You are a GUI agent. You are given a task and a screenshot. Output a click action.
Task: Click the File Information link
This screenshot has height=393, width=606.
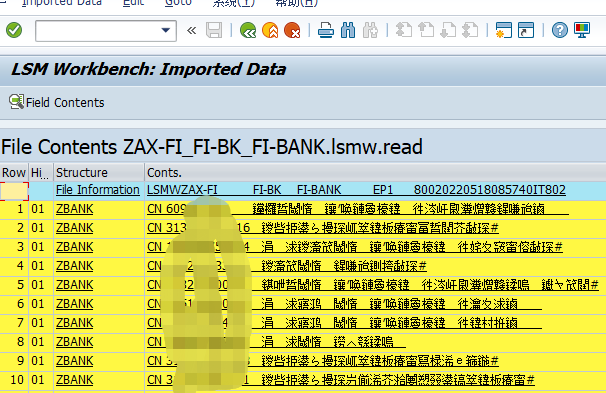pos(97,190)
